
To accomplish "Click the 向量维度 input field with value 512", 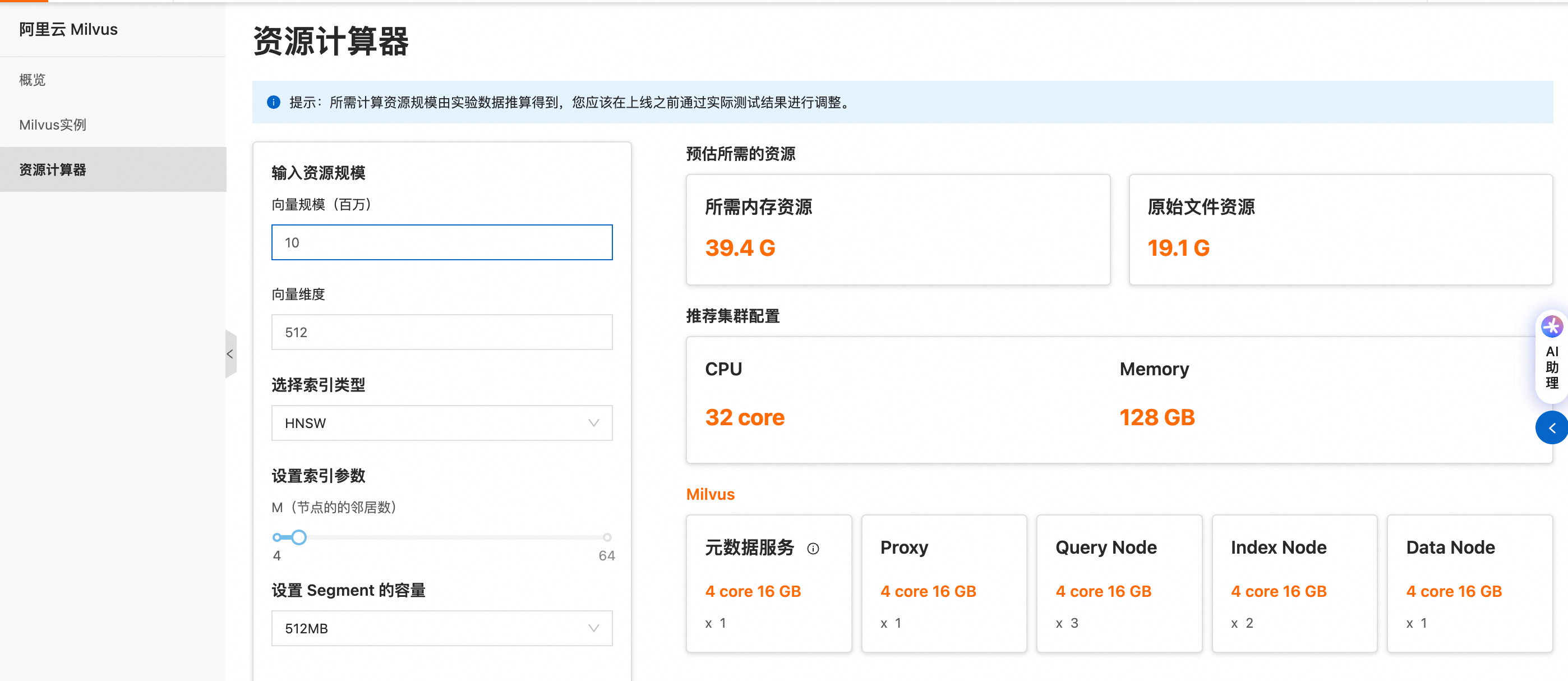I will (x=441, y=332).
